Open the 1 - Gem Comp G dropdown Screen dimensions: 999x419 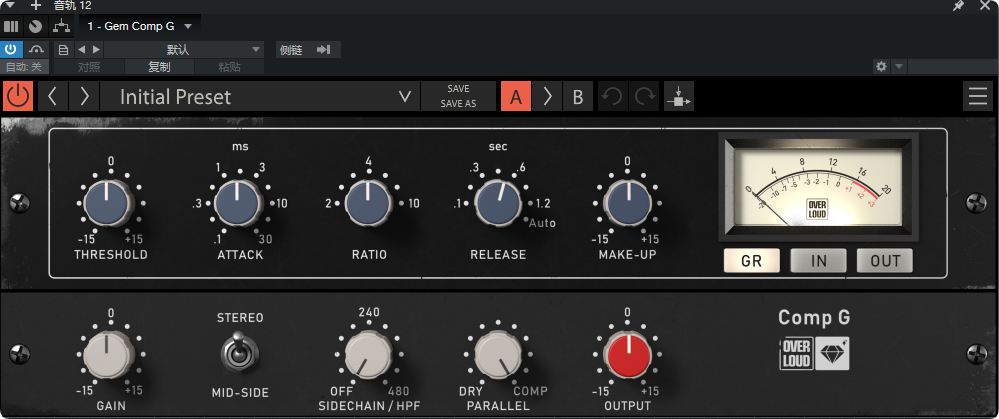(140, 26)
